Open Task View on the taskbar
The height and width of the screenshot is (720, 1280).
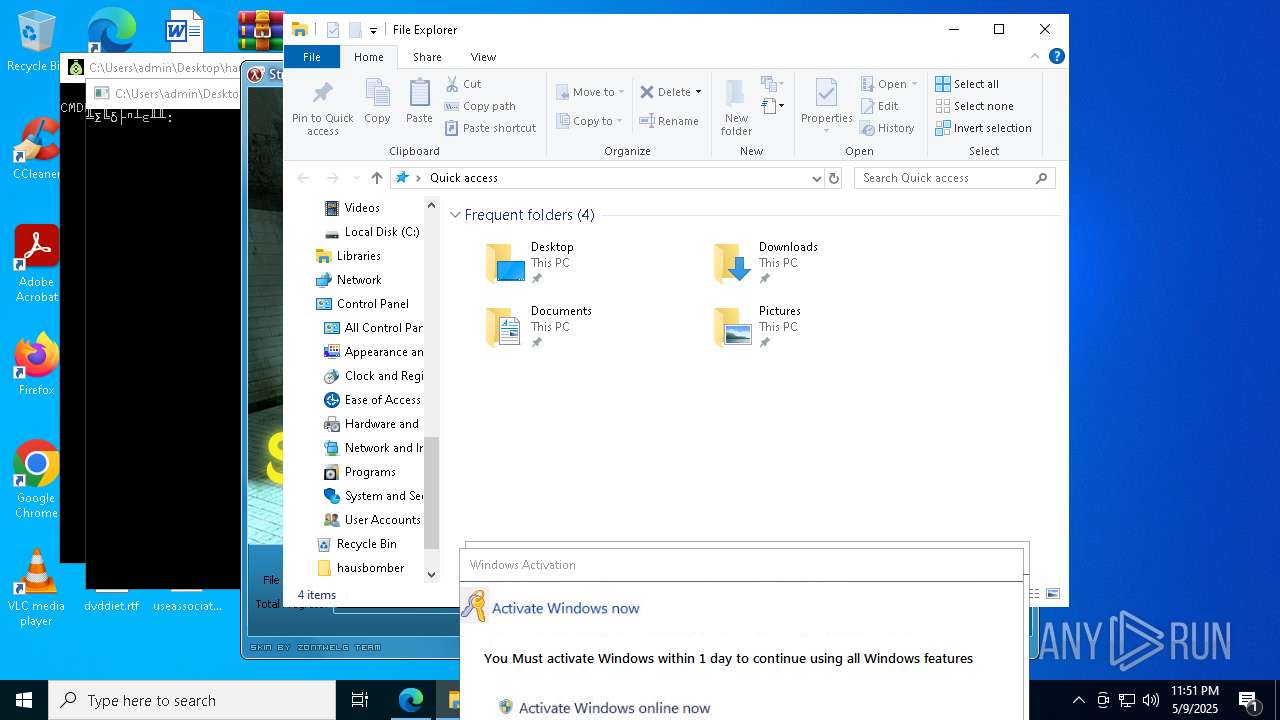(x=360, y=700)
